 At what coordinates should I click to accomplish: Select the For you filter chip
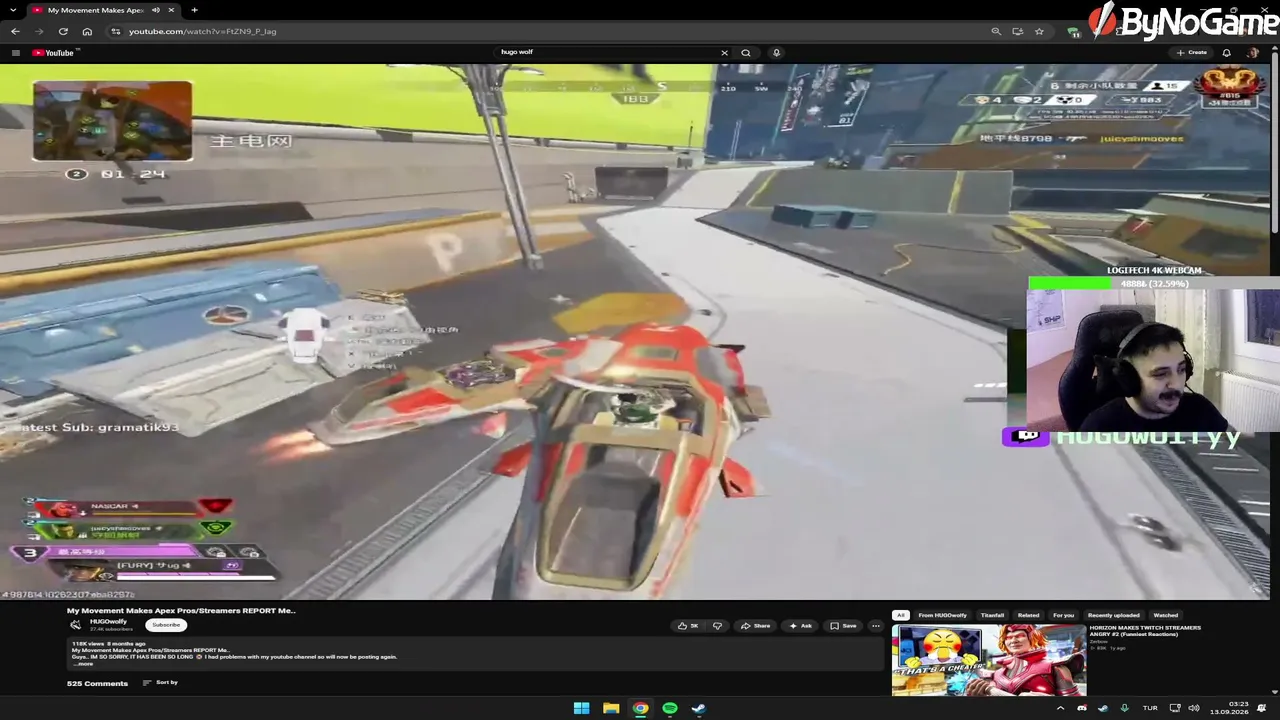click(x=1063, y=615)
